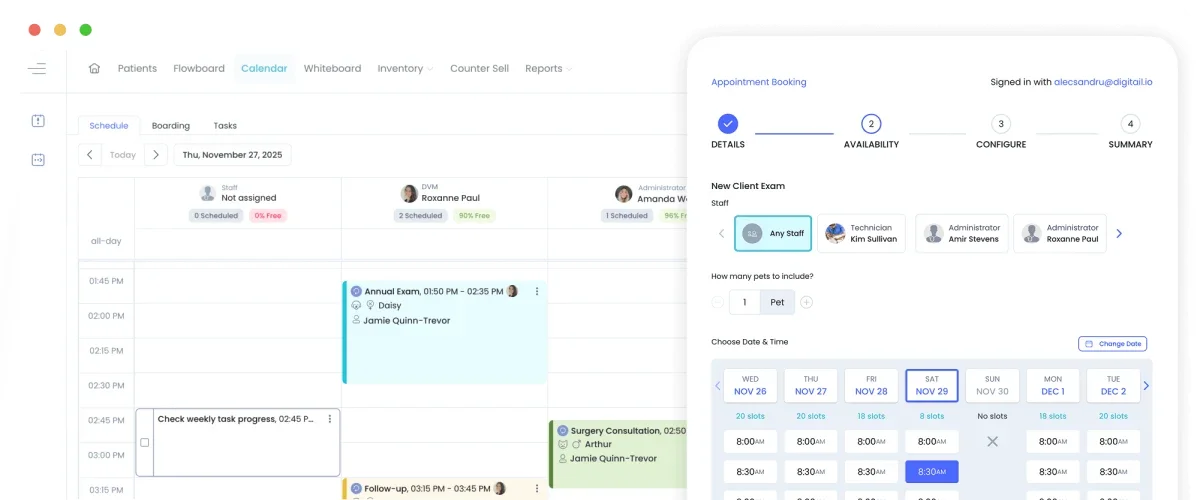The height and width of the screenshot is (500, 1200).
Task: Open the Annual Exam appointment options menu
Action: coord(537,292)
